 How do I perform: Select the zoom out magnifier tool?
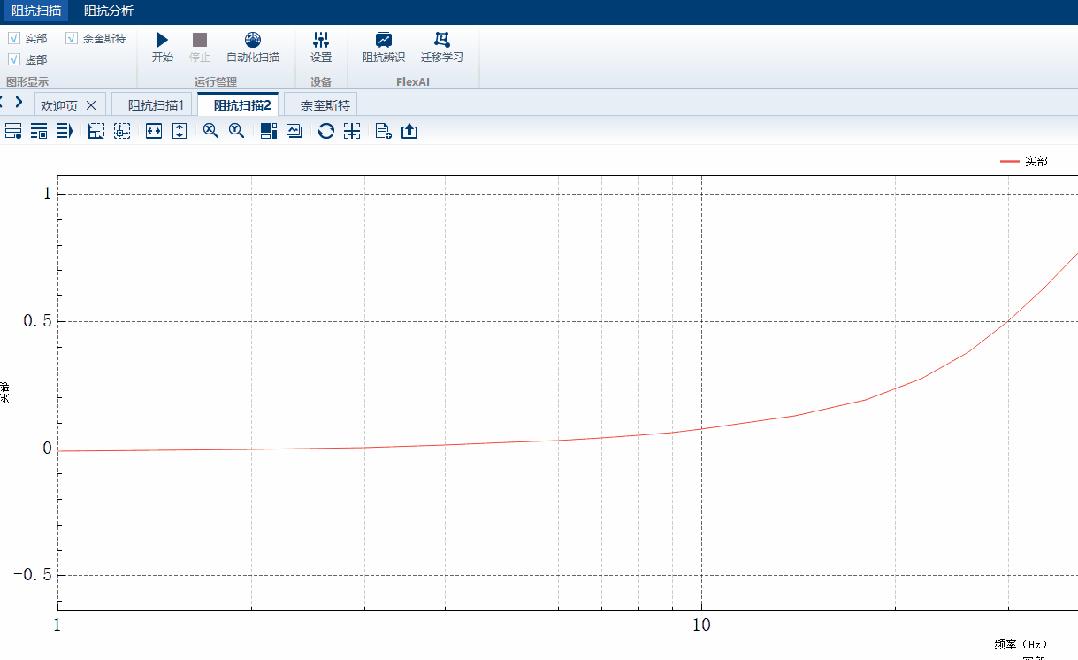pos(237,131)
